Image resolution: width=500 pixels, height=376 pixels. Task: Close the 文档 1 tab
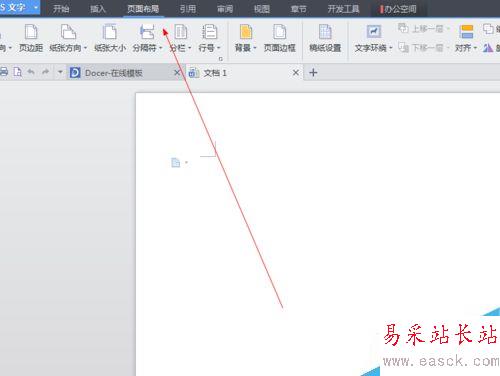coord(296,73)
